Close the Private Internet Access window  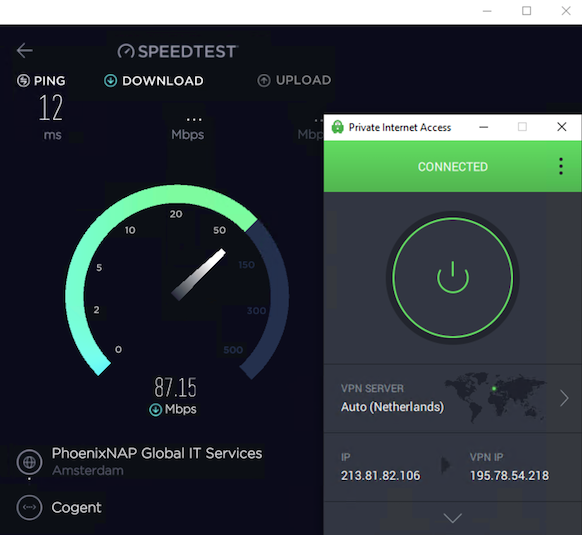(x=562, y=127)
